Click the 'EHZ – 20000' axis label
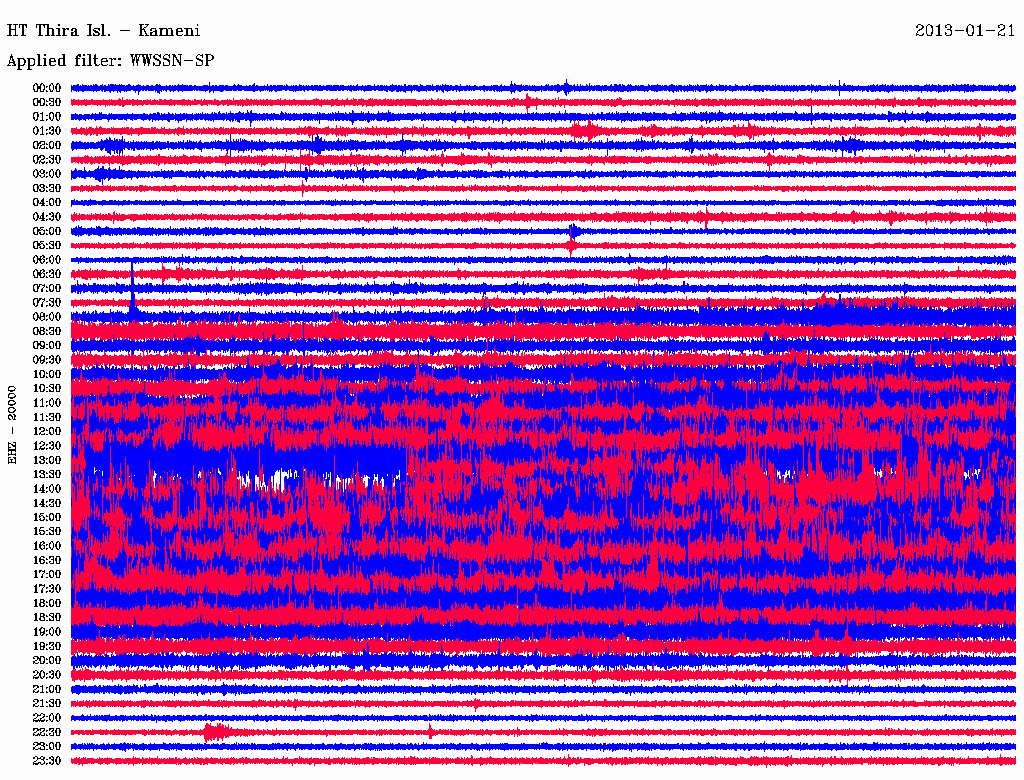 tap(12, 425)
